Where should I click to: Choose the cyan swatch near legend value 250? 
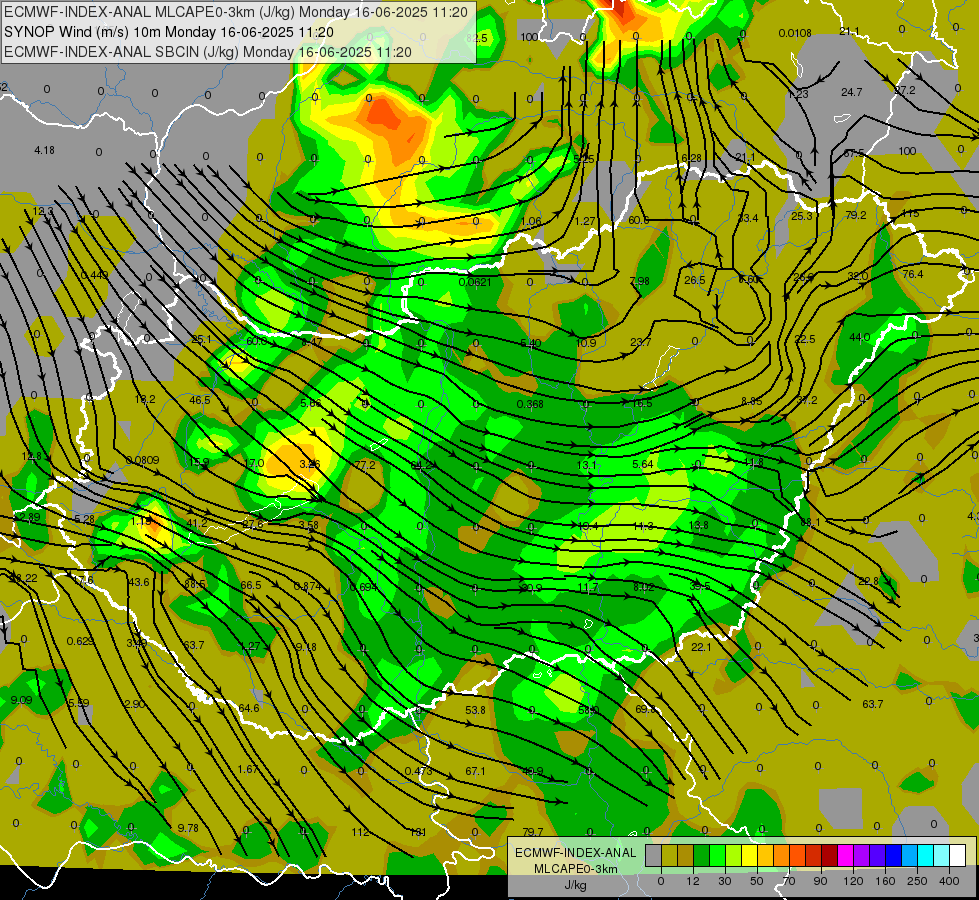pos(926,856)
